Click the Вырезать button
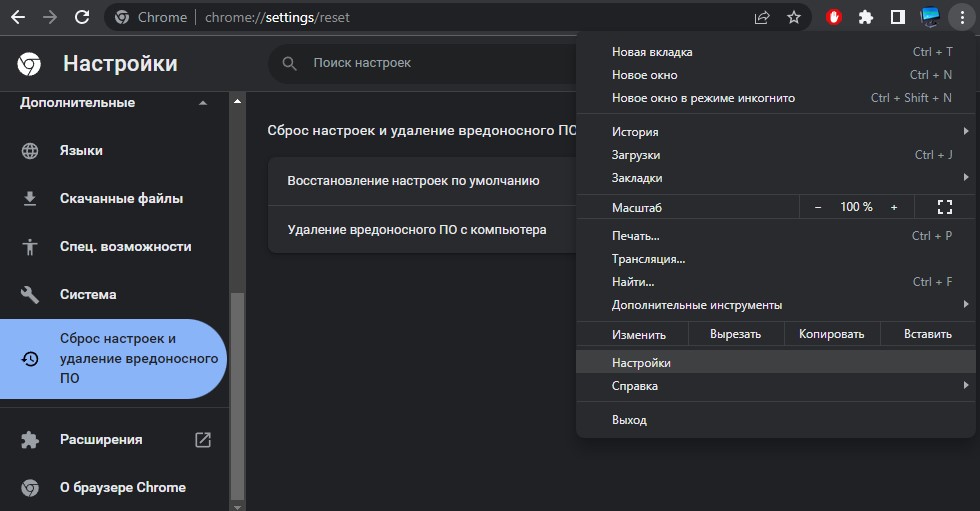Viewport: 980px width, 511px height. click(736, 334)
